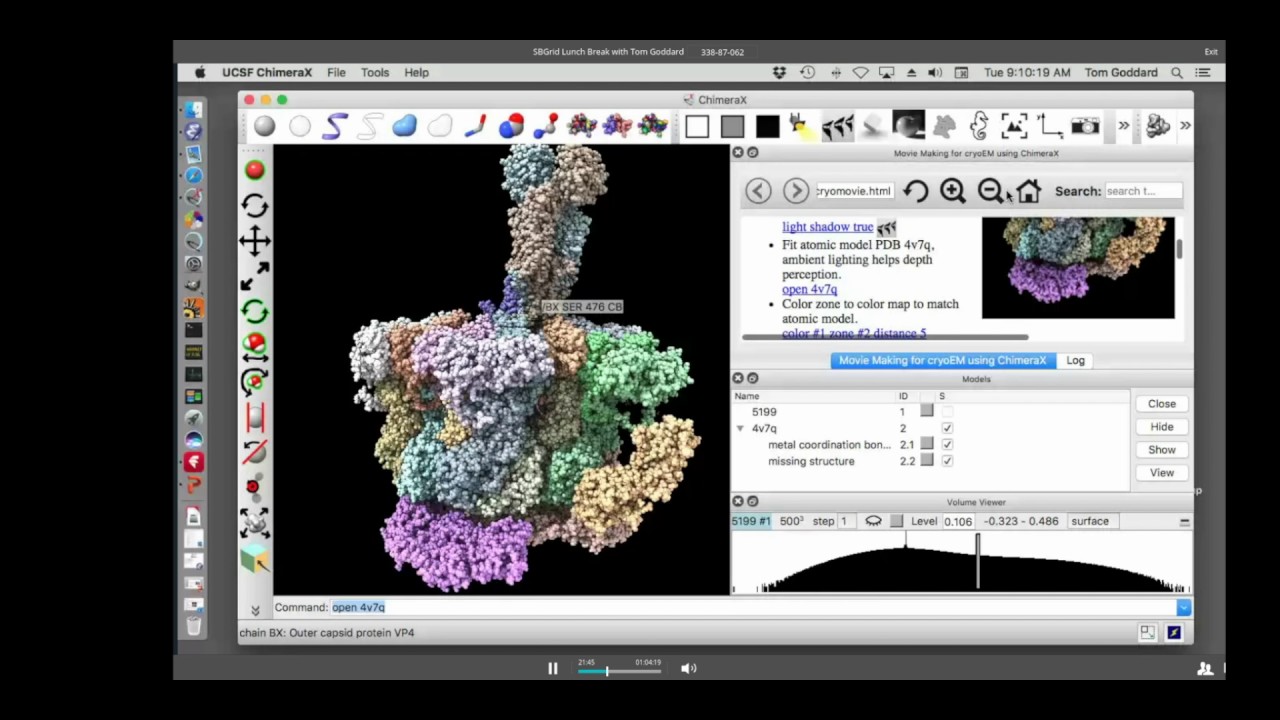Image resolution: width=1280 pixels, height=720 pixels.
Task: Collapse the 4v7q model tree
Action: (x=740, y=429)
